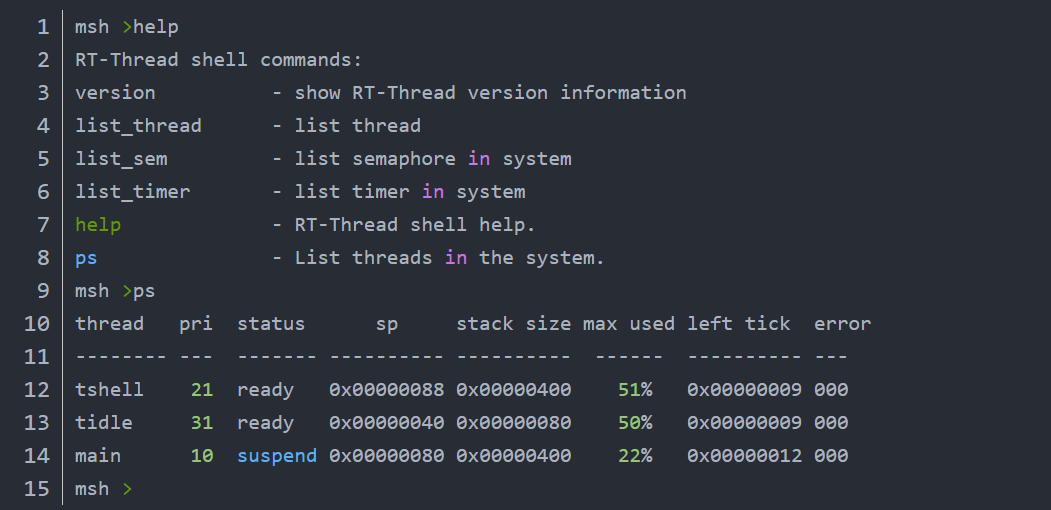Click the word "help" after the first msh prompt

(156, 27)
